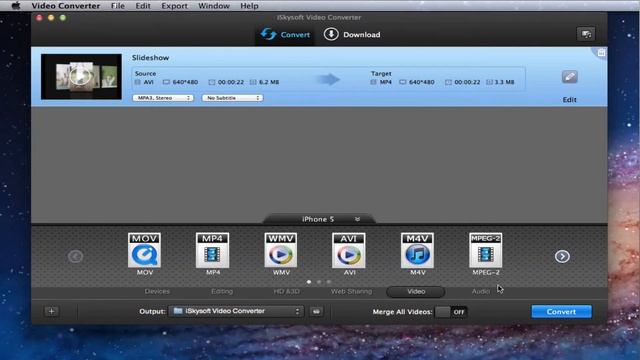Select second format page dot

319,282
